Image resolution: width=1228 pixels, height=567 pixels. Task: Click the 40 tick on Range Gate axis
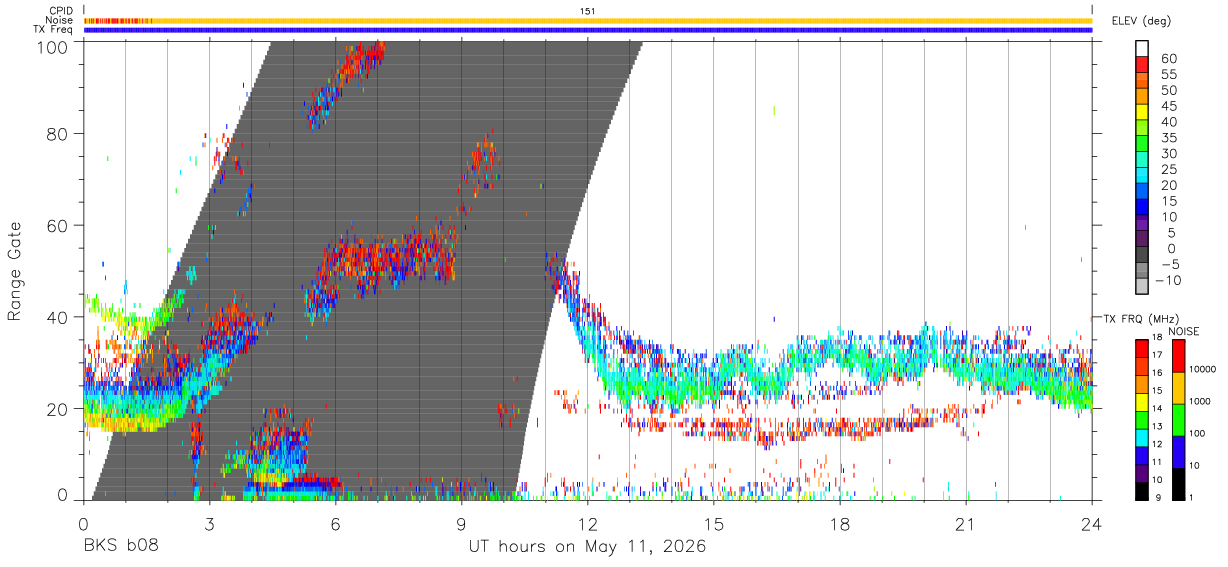point(56,317)
